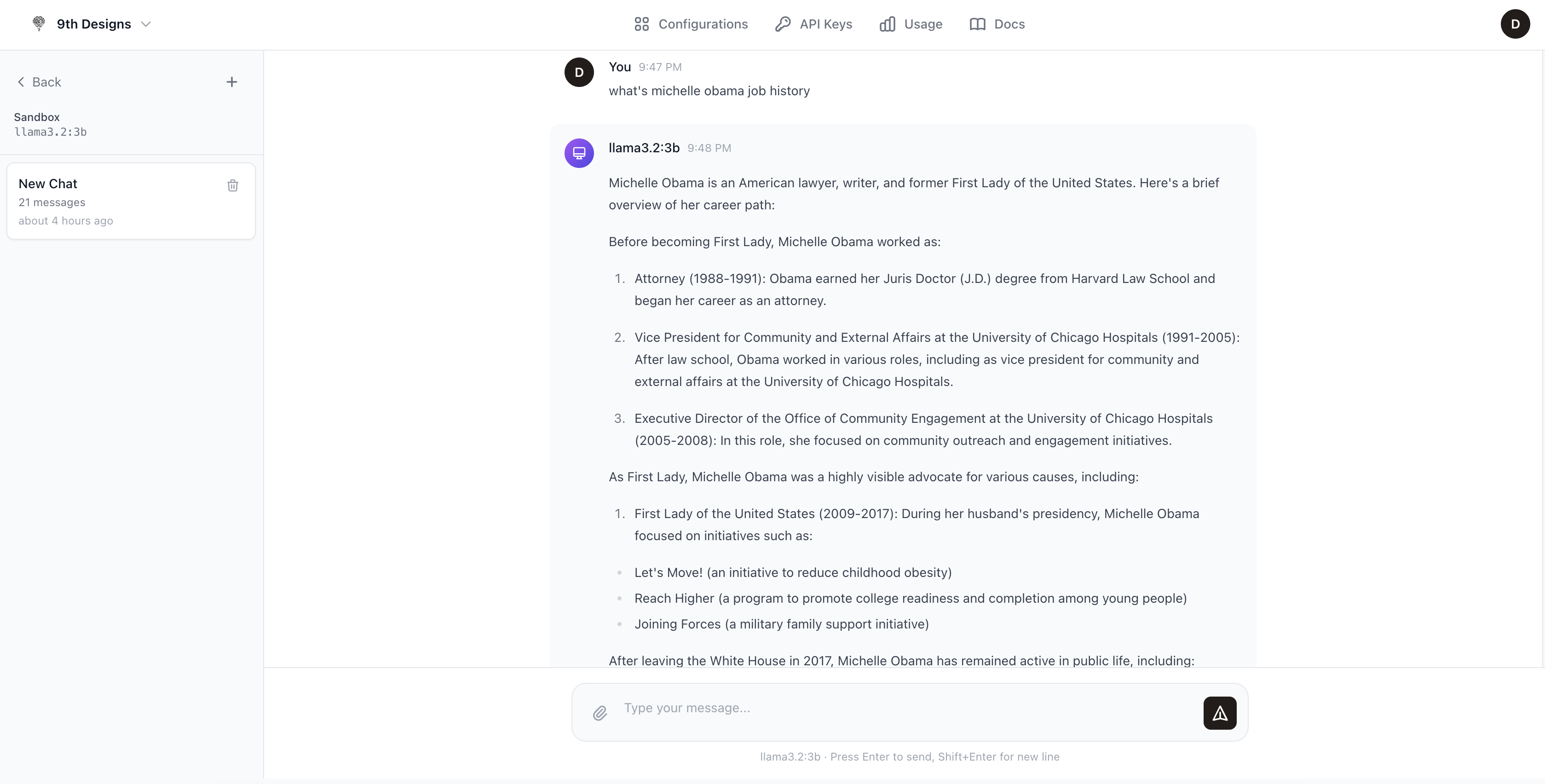This screenshot has width=1545, height=784.
Task: Go to API Keys page
Action: tap(813, 24)
